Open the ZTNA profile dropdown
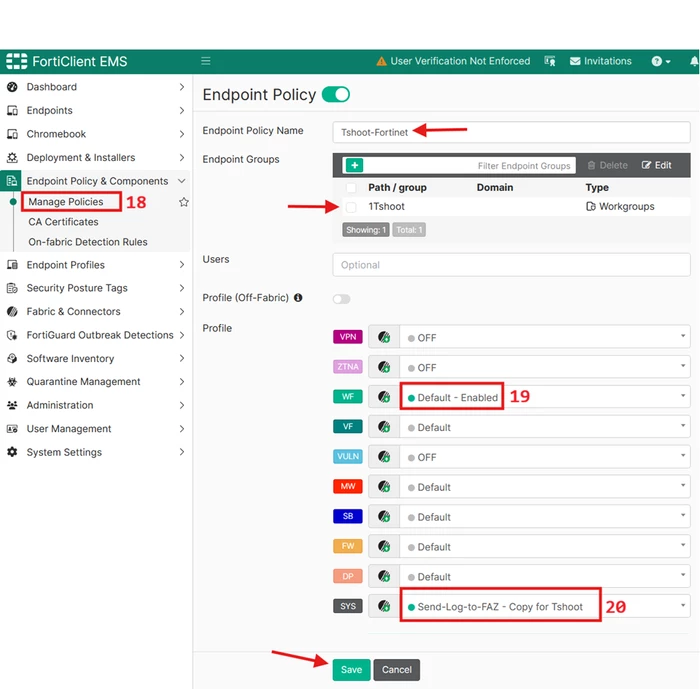This screenshot has width=700, height=689. pyautogui.click(x=545, y=367)
